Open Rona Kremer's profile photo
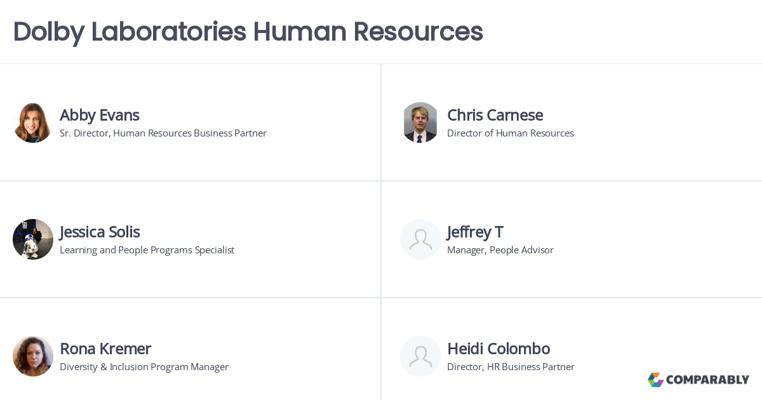The width and height of the screenshot is (762, 400). tap(33, 356)
